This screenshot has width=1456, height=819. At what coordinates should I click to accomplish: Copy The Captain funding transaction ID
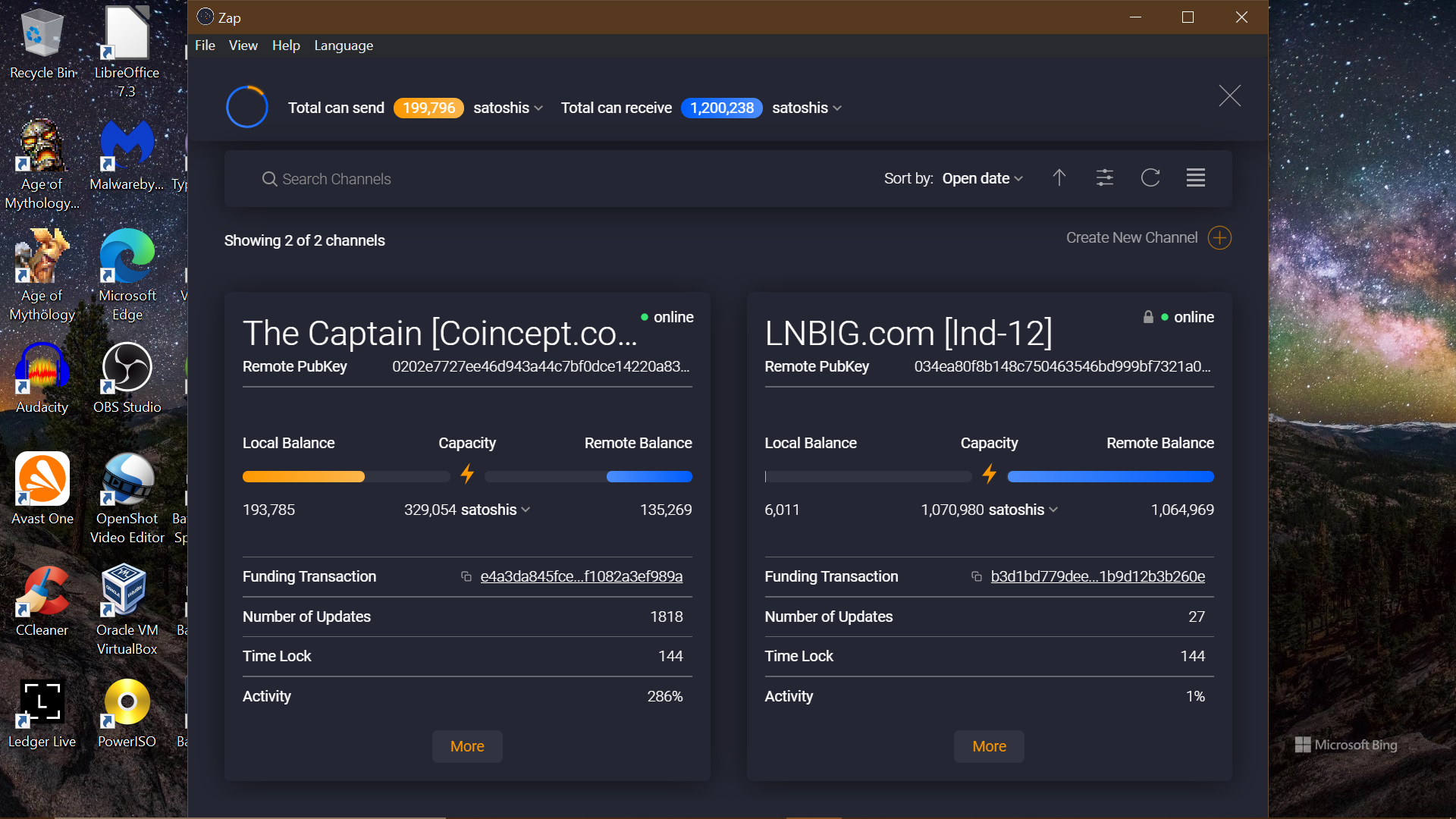click(466, 577)
